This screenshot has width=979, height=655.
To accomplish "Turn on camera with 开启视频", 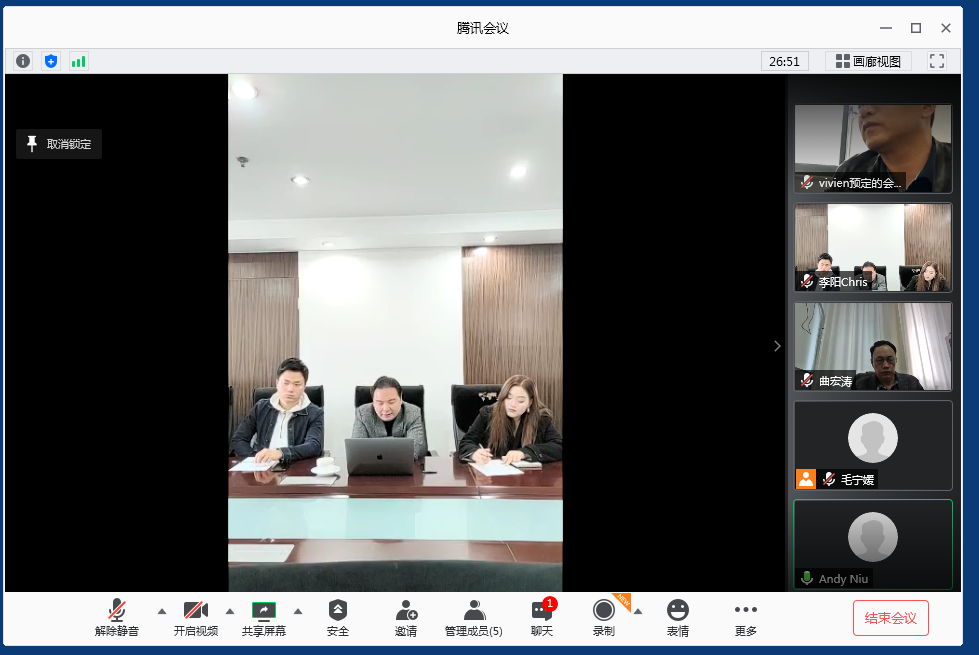I will coord(196,618).
